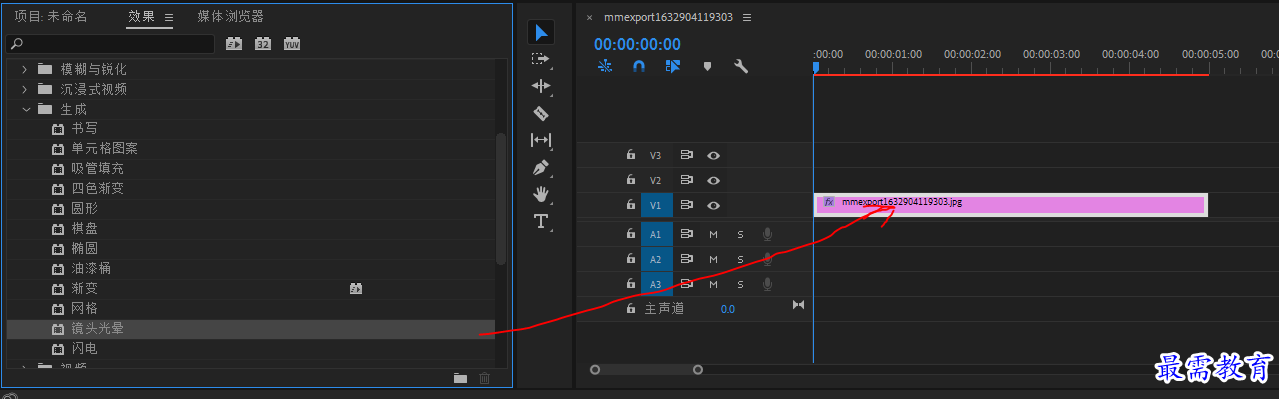This screenshot has height=399, width=1279.
Task: Toggle insert sequence as nest icon
Action: coord(605,66)
